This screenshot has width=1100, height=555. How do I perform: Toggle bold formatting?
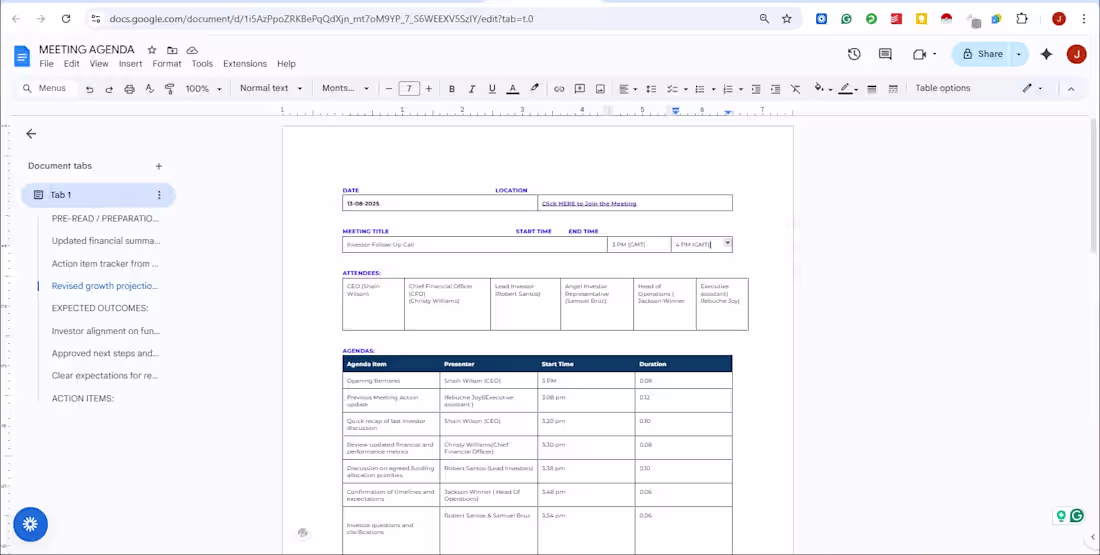pyautogui.click(x=452, y=89)
